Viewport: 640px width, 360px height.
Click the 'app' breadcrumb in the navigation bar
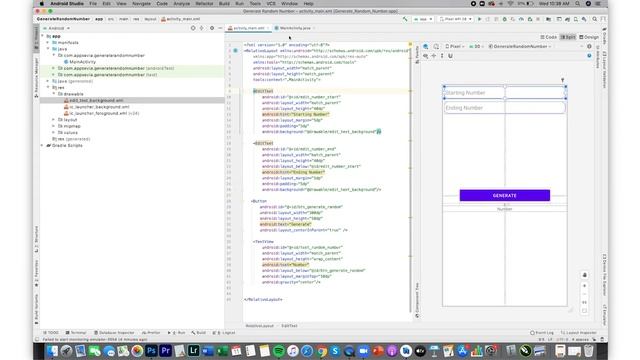point(99,19)
